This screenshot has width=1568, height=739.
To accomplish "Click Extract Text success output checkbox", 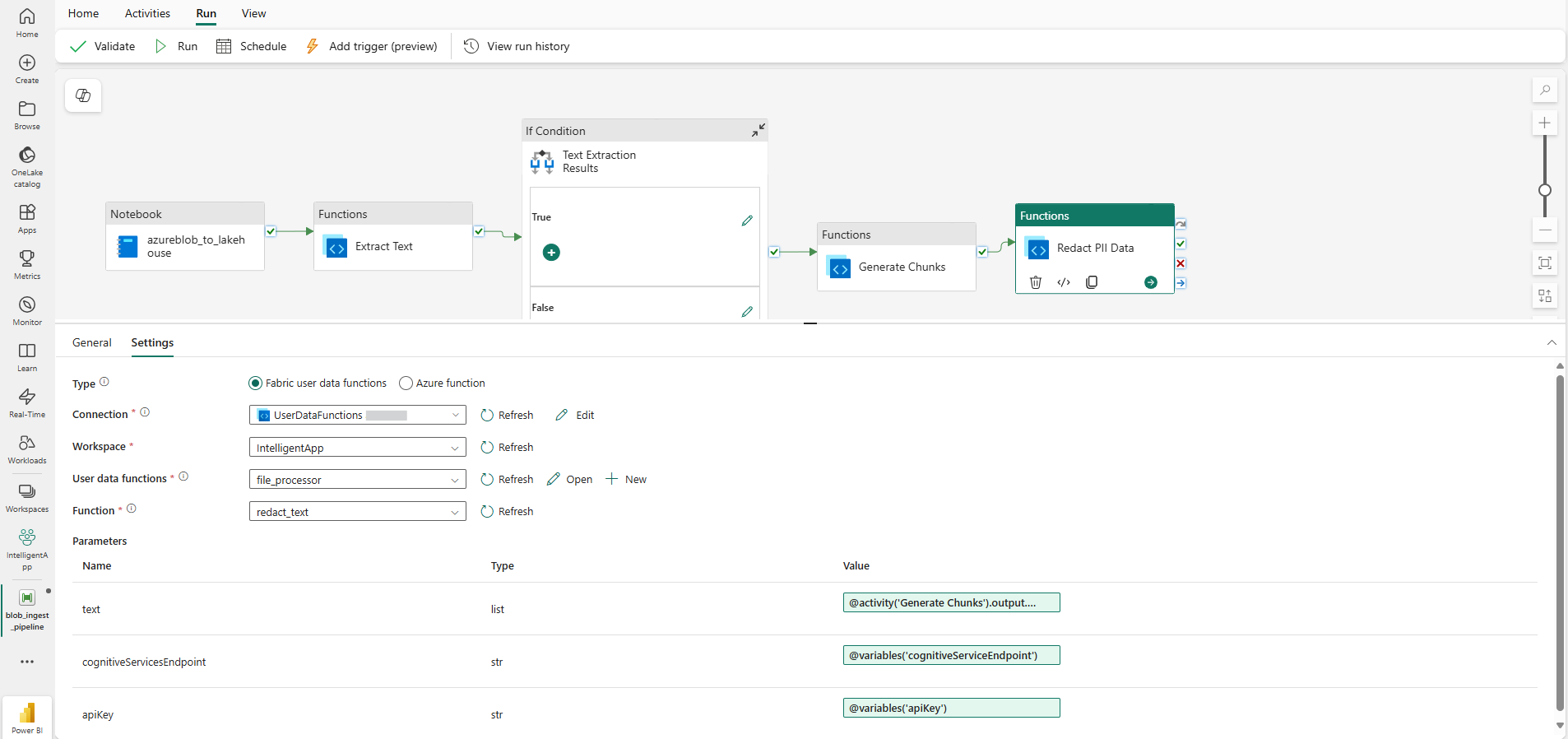I will click(x=479, y=231).
